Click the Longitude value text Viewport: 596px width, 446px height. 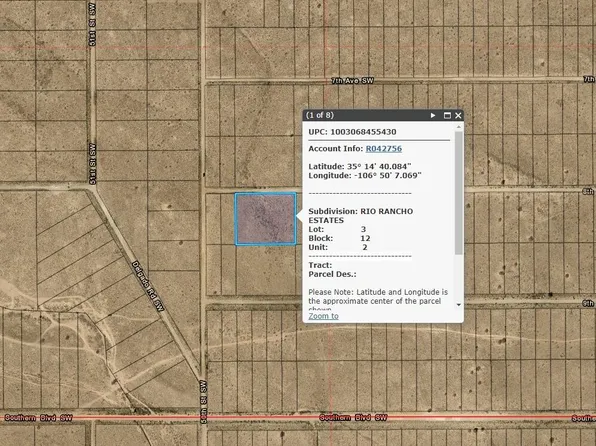[x=387, y=176]
